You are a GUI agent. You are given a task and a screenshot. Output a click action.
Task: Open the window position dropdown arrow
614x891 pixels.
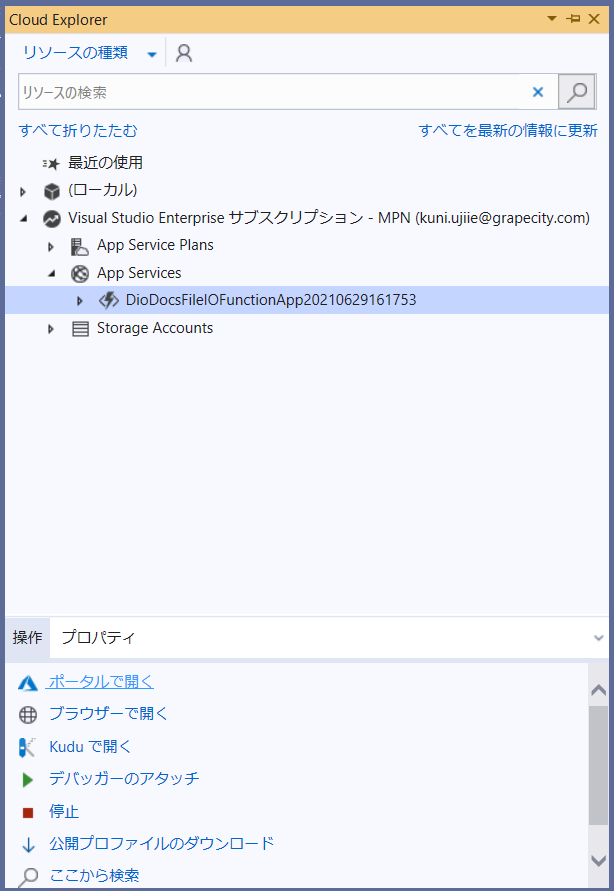(x=552, y=19)
